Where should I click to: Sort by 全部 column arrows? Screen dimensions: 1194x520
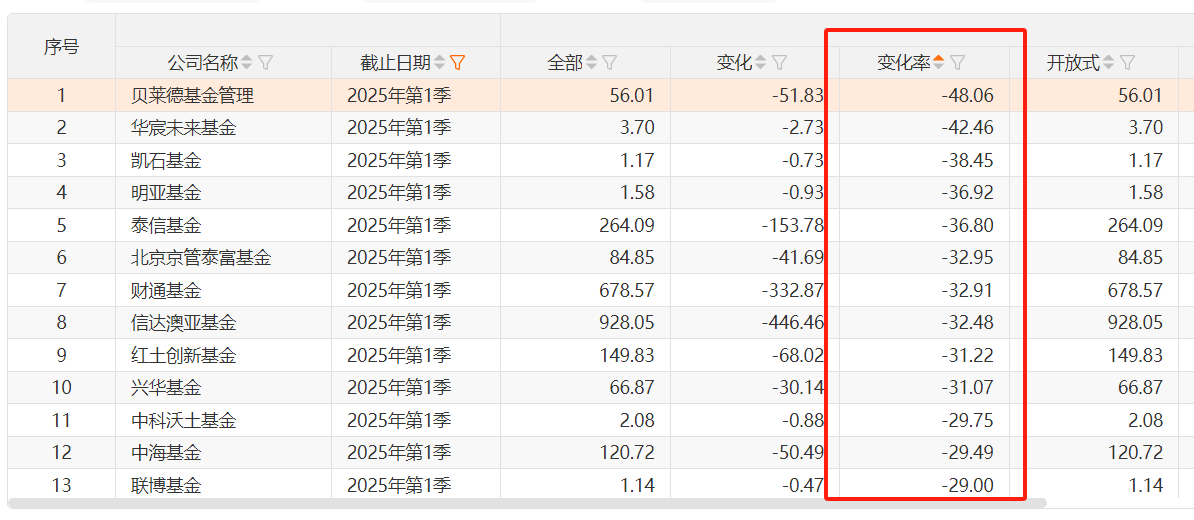click(x=592, y=63)
